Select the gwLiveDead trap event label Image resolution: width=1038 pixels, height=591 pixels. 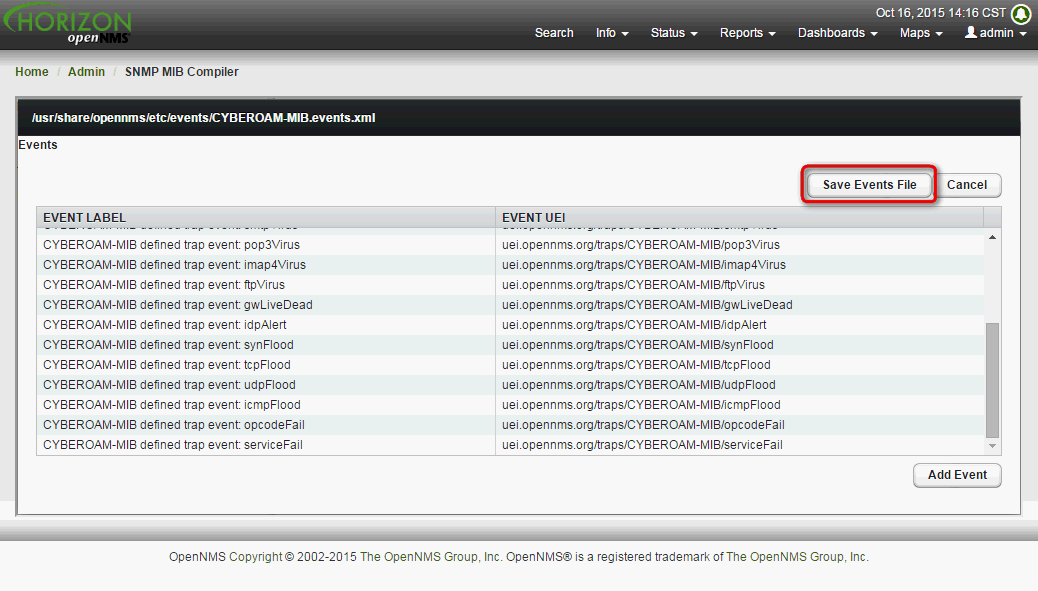(177, 304)
